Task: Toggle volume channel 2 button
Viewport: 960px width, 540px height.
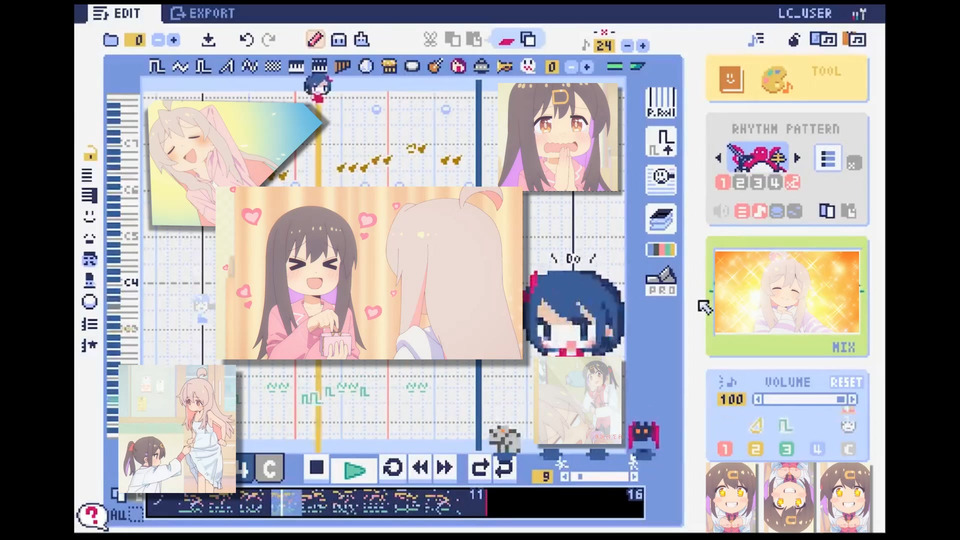Action: 756,449
